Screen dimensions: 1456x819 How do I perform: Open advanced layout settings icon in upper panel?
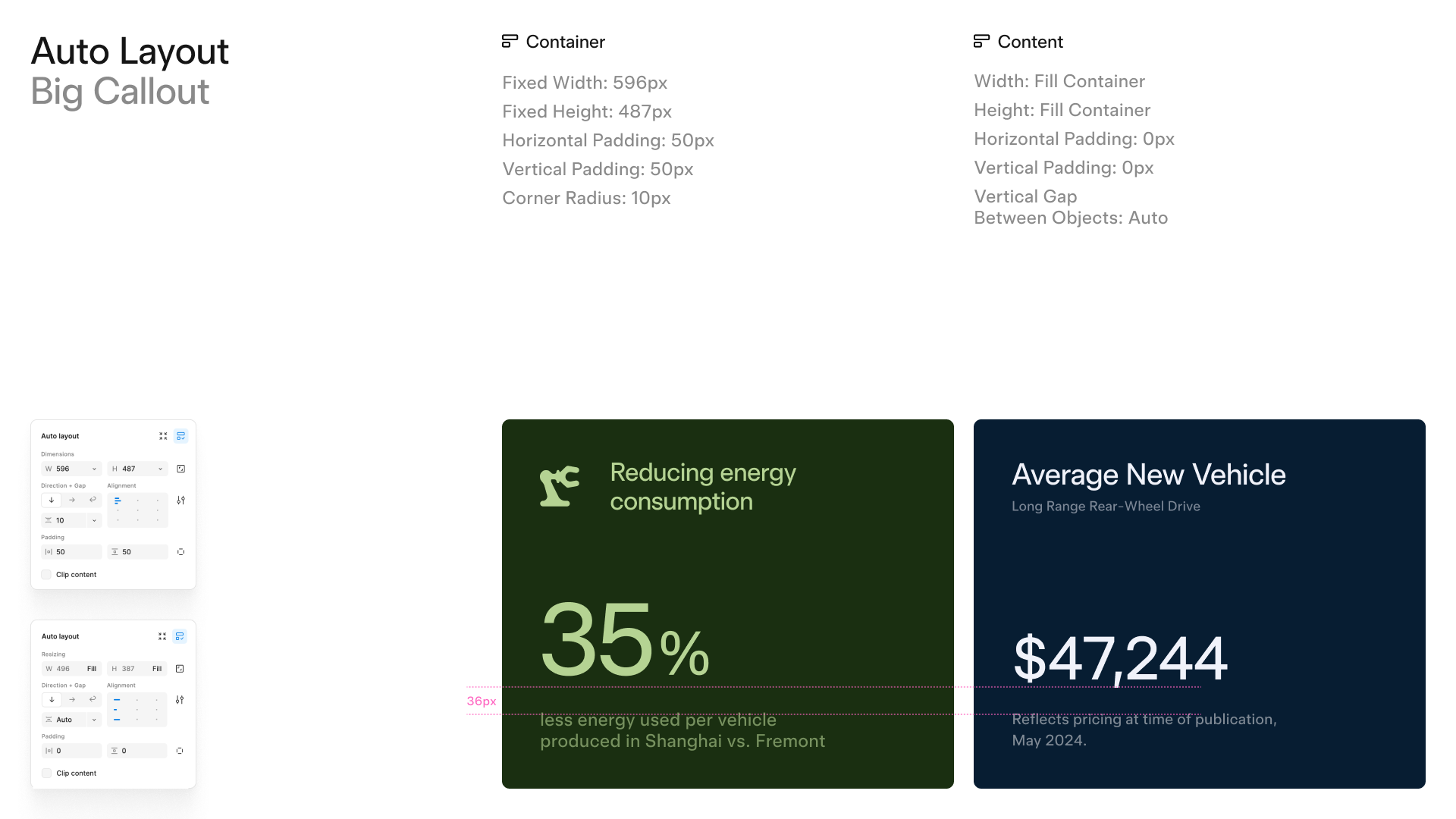(180, 500)
